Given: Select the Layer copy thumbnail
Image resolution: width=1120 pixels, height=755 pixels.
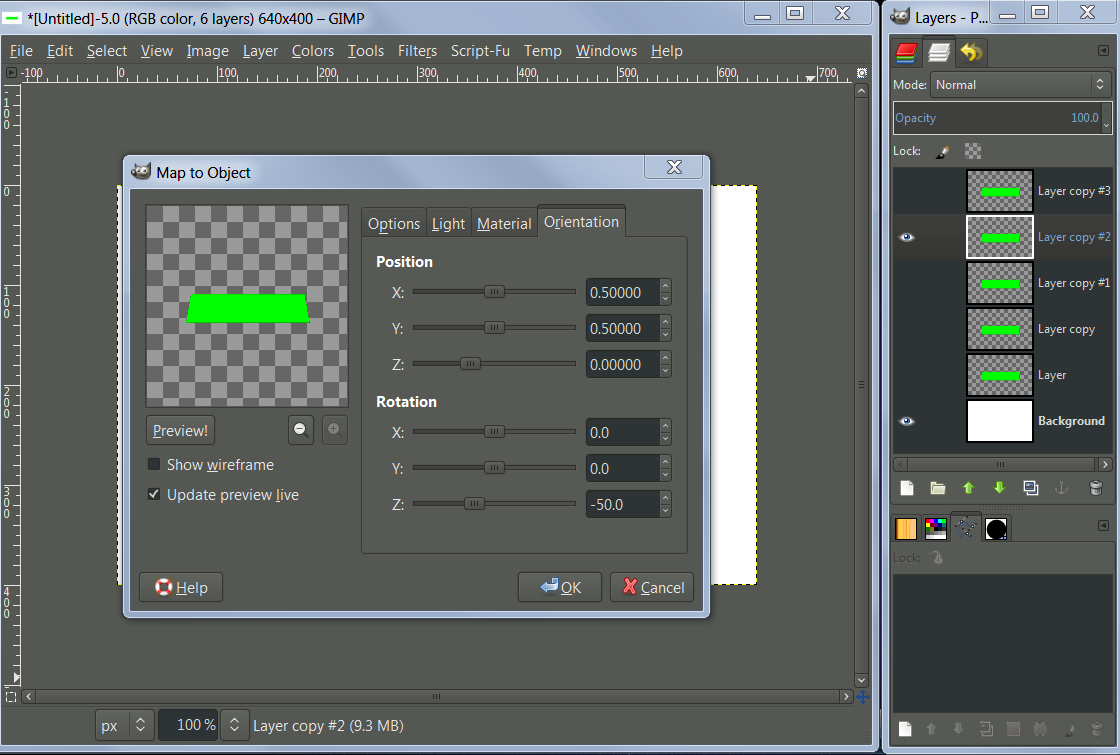Looking at the screenshot, I should click(999, 329).
